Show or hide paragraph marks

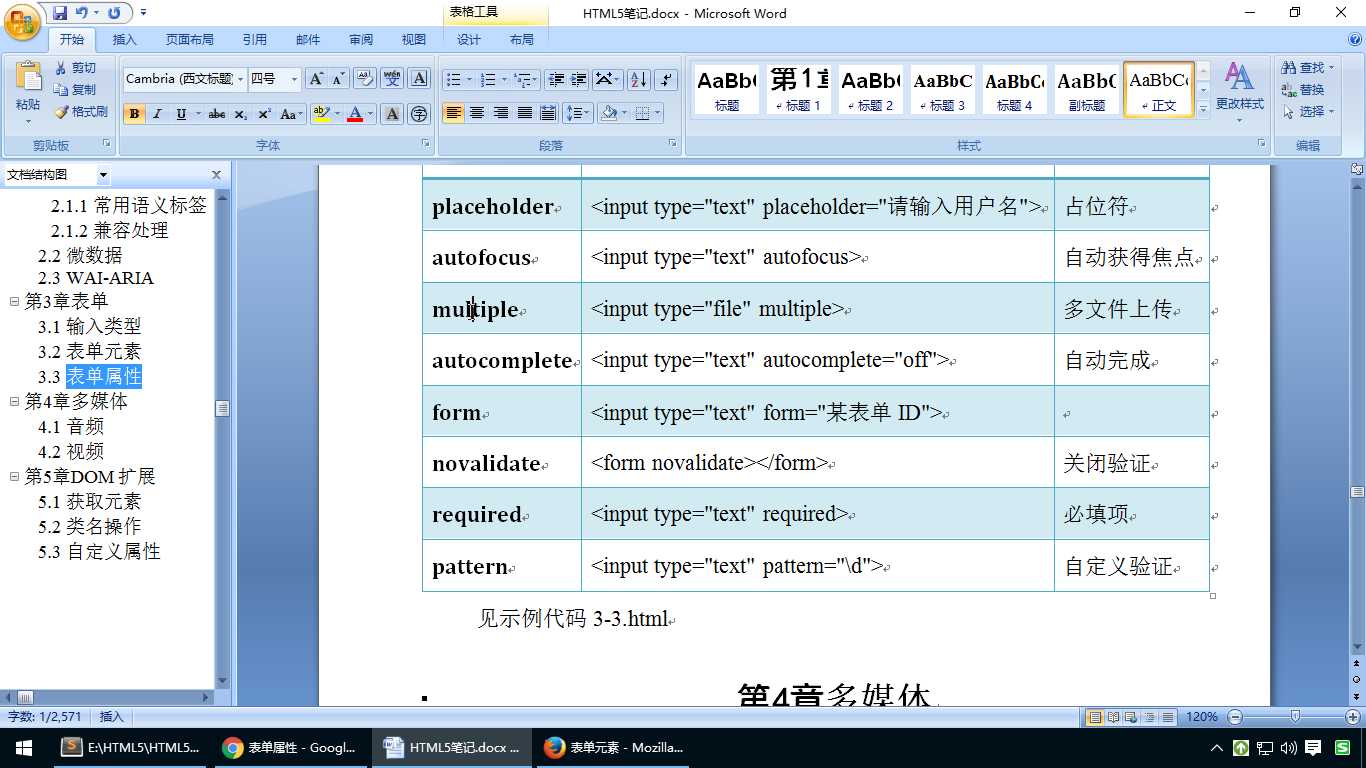point(667,79)
